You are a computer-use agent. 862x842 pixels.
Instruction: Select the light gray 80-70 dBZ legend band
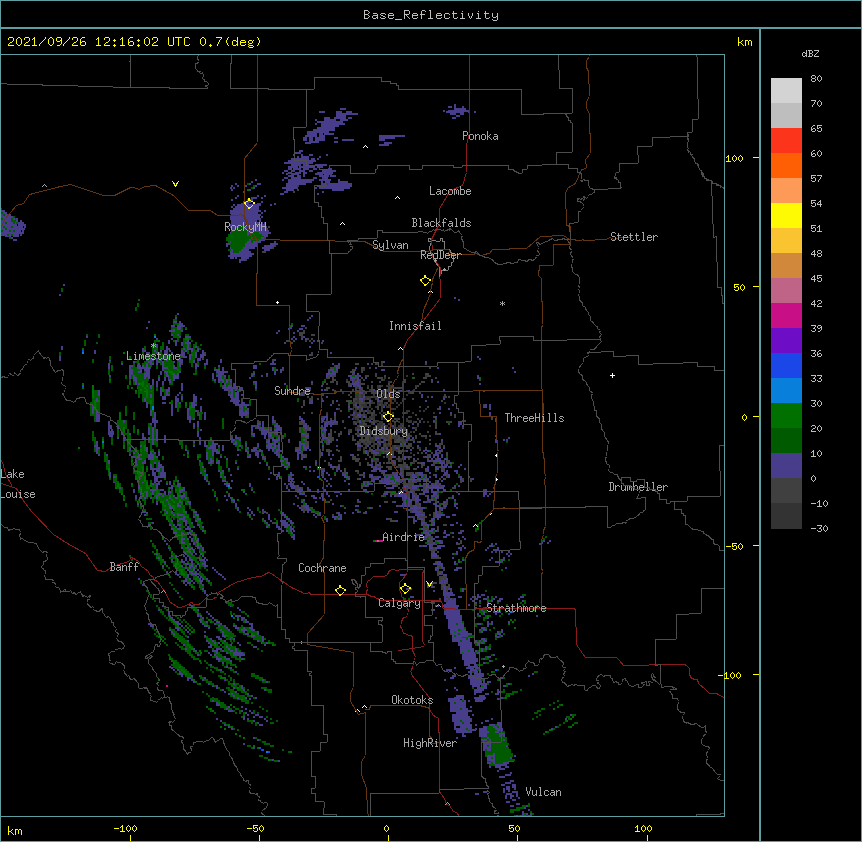point(786,91)
